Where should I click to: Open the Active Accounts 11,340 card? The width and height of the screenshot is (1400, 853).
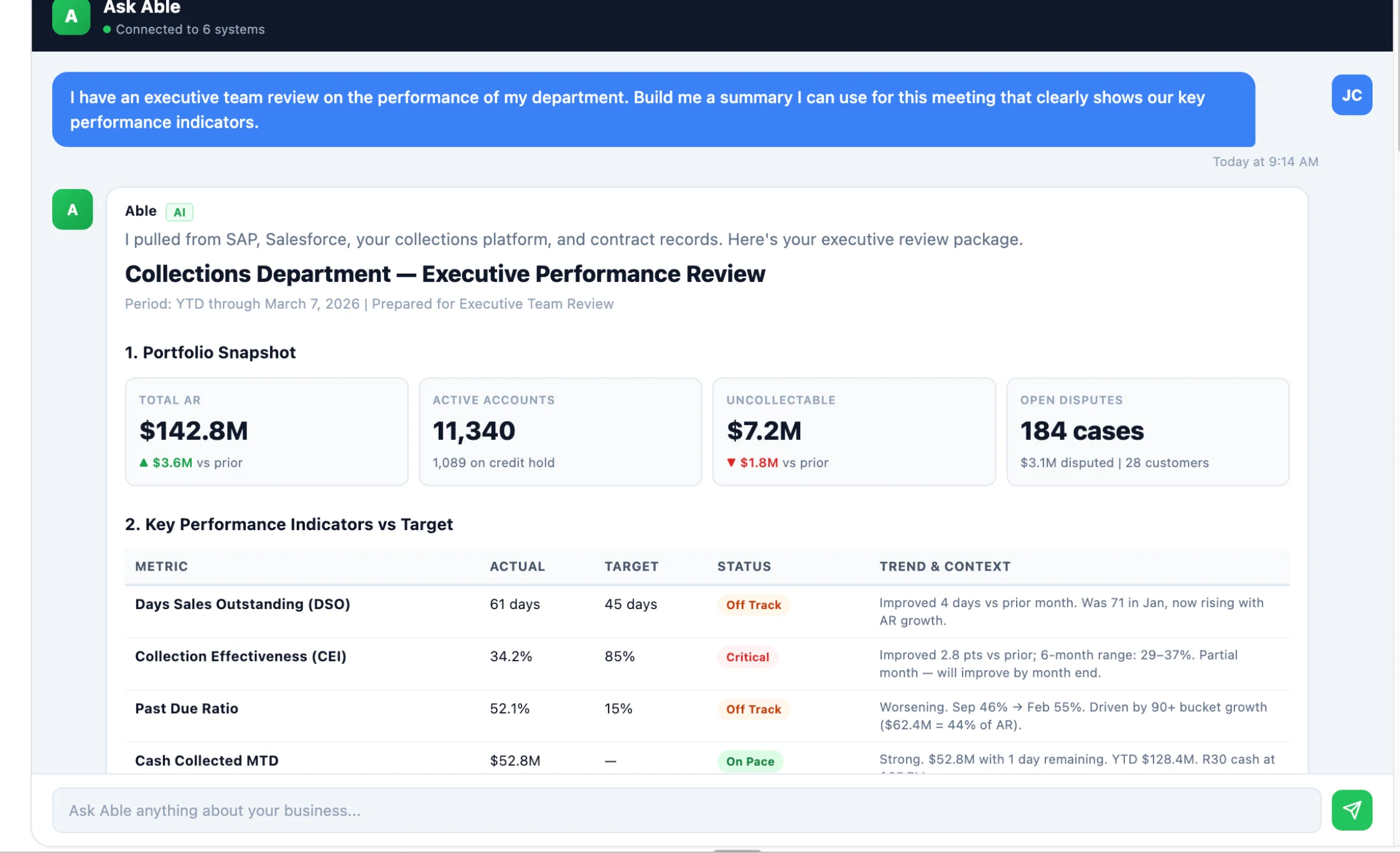(x=560, y=431)
